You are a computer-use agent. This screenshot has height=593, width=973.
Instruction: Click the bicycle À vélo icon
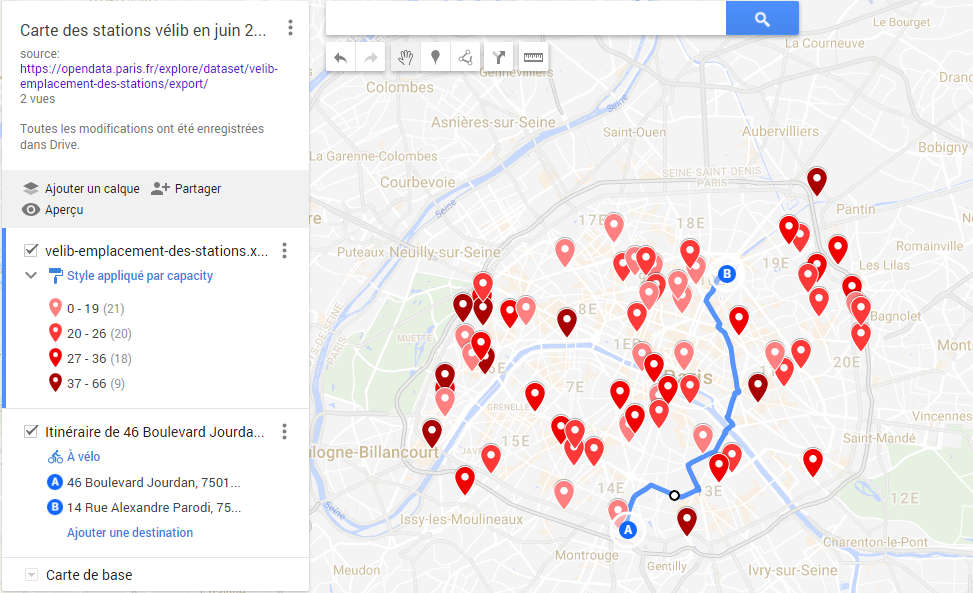(55, 457)
